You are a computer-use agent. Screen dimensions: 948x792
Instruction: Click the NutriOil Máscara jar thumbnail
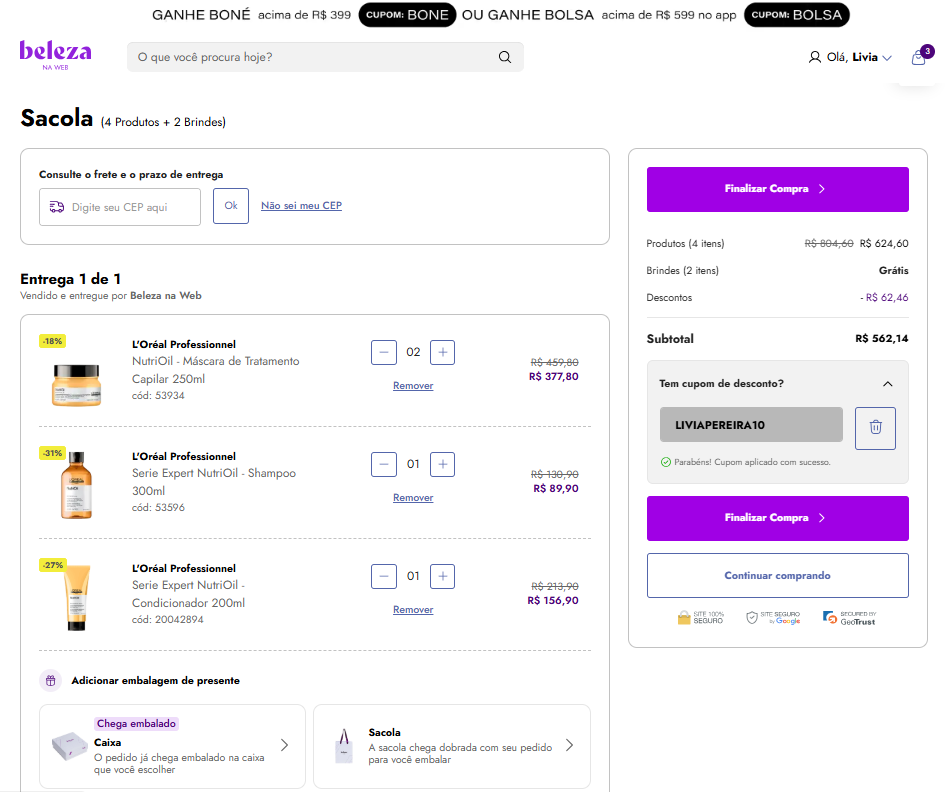[76, 385]
